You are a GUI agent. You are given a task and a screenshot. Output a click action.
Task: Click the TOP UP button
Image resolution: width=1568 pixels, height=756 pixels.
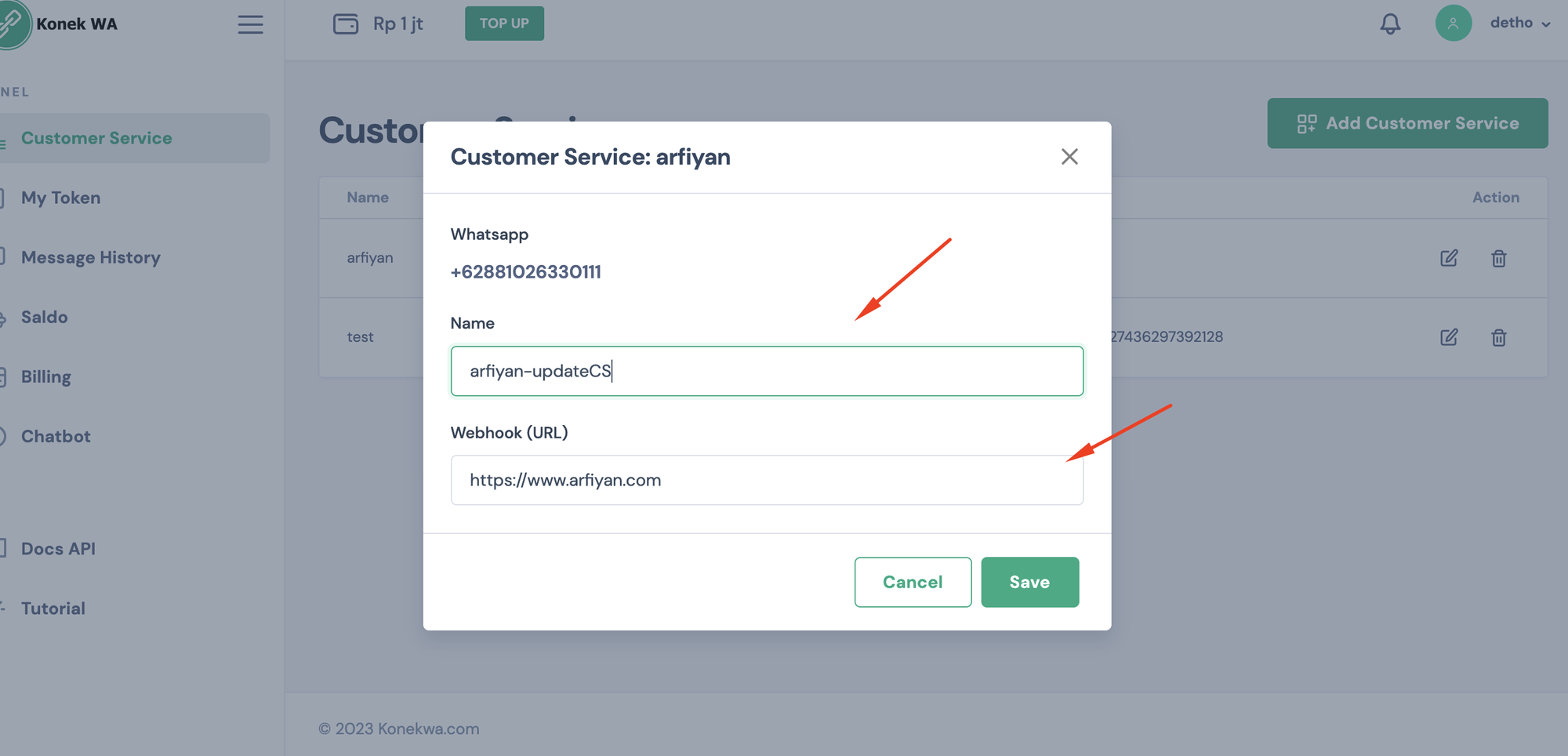[x=504, y=24]
